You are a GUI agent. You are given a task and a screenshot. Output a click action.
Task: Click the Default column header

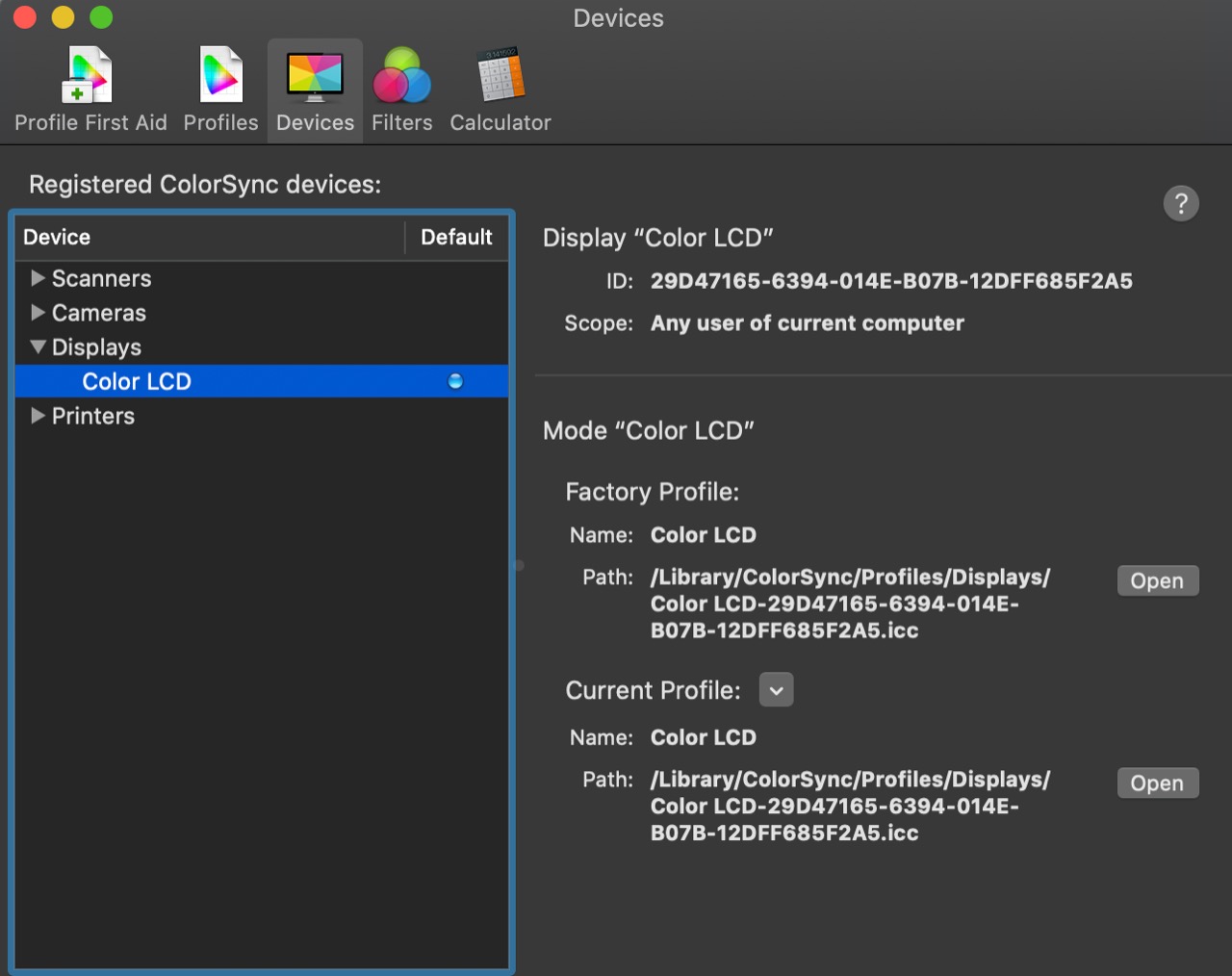[x=456, y=237]
